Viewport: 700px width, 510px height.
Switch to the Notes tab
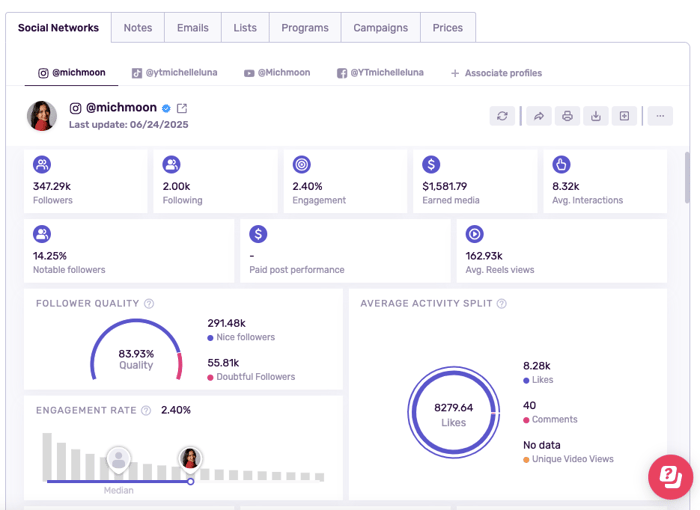tap(138, 28)
